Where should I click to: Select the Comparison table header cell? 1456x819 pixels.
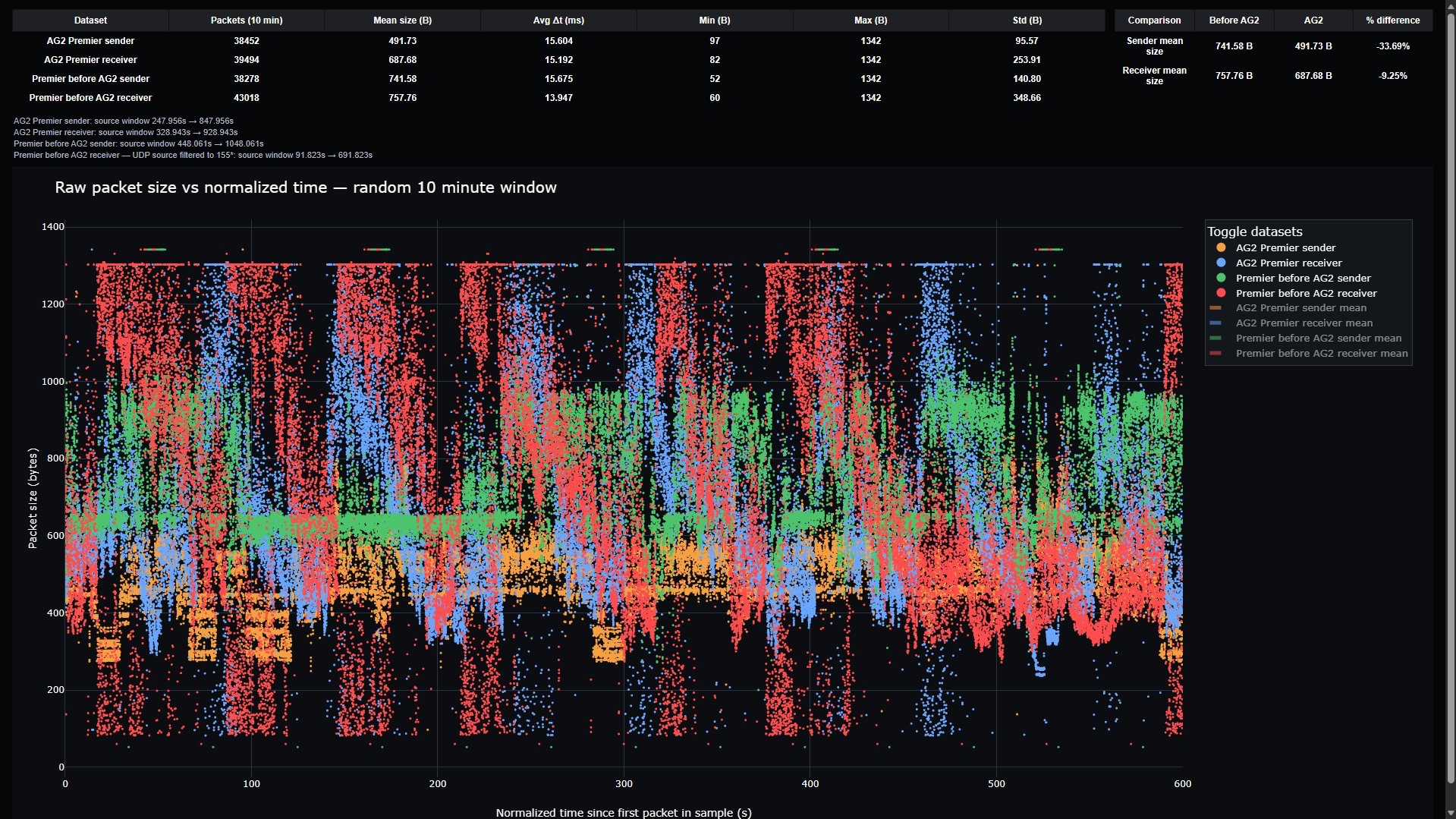tap(1154, 20)
